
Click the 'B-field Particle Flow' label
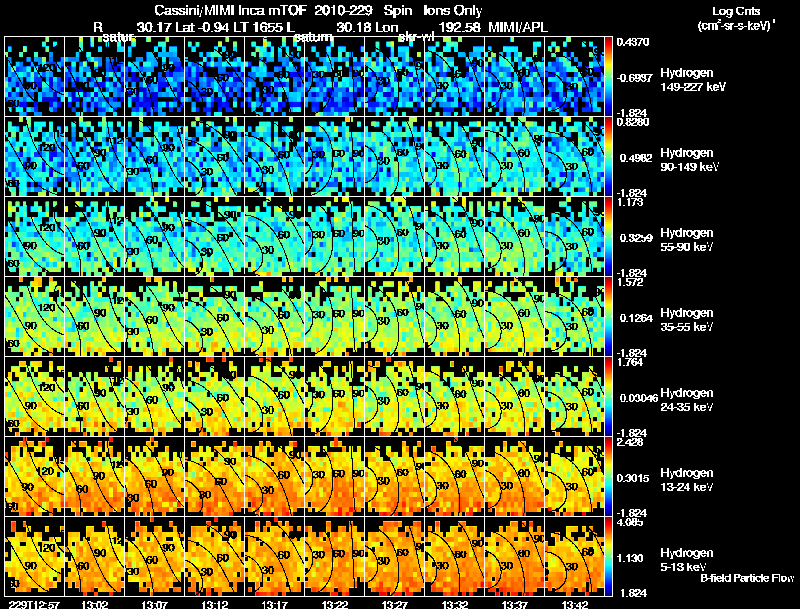[747, 578]
